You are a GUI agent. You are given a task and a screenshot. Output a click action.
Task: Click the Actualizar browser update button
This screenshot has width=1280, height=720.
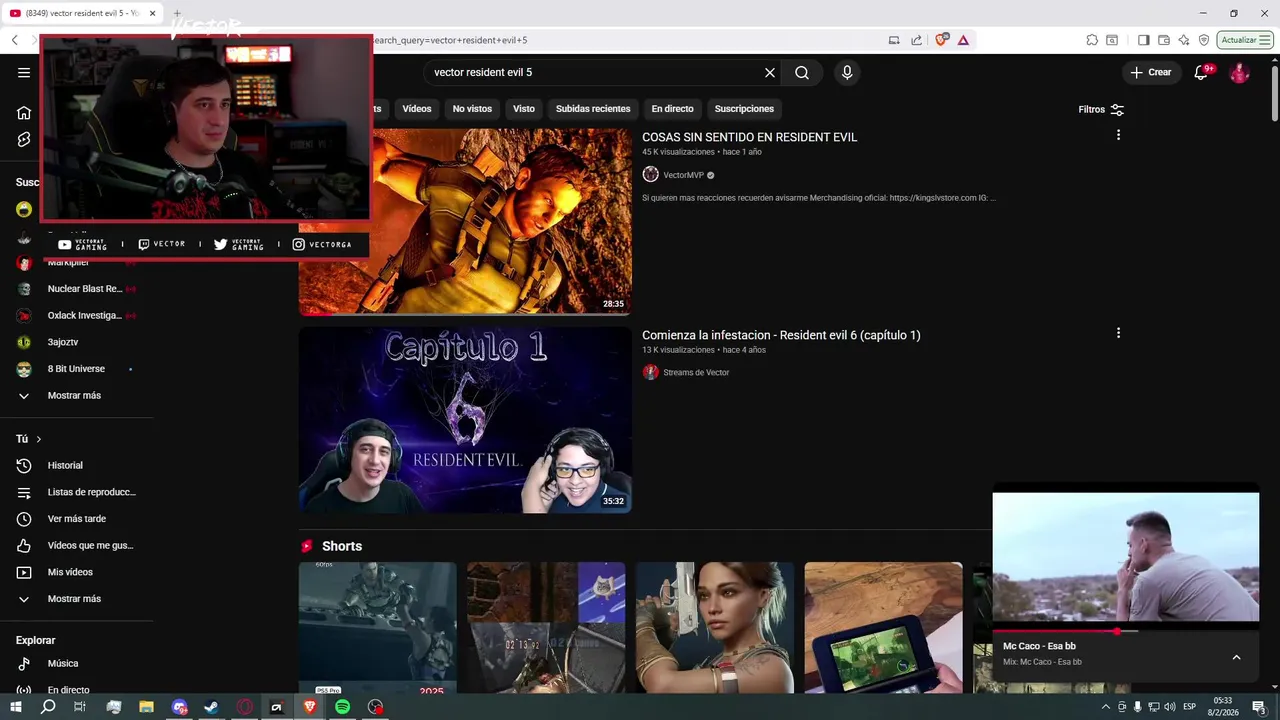point(1245,40)
